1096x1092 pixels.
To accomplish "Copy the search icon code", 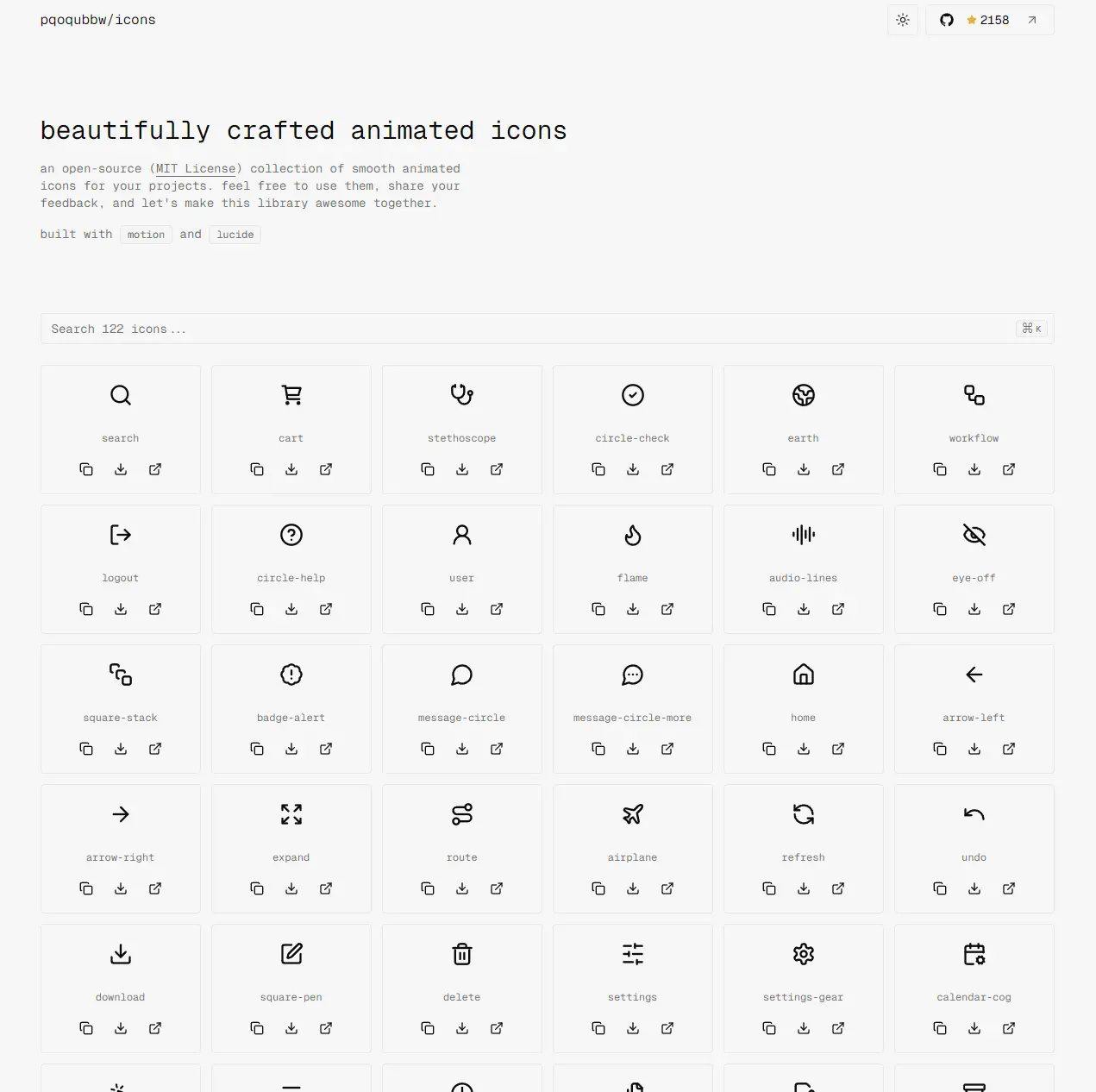I will (x=86, y=469).
